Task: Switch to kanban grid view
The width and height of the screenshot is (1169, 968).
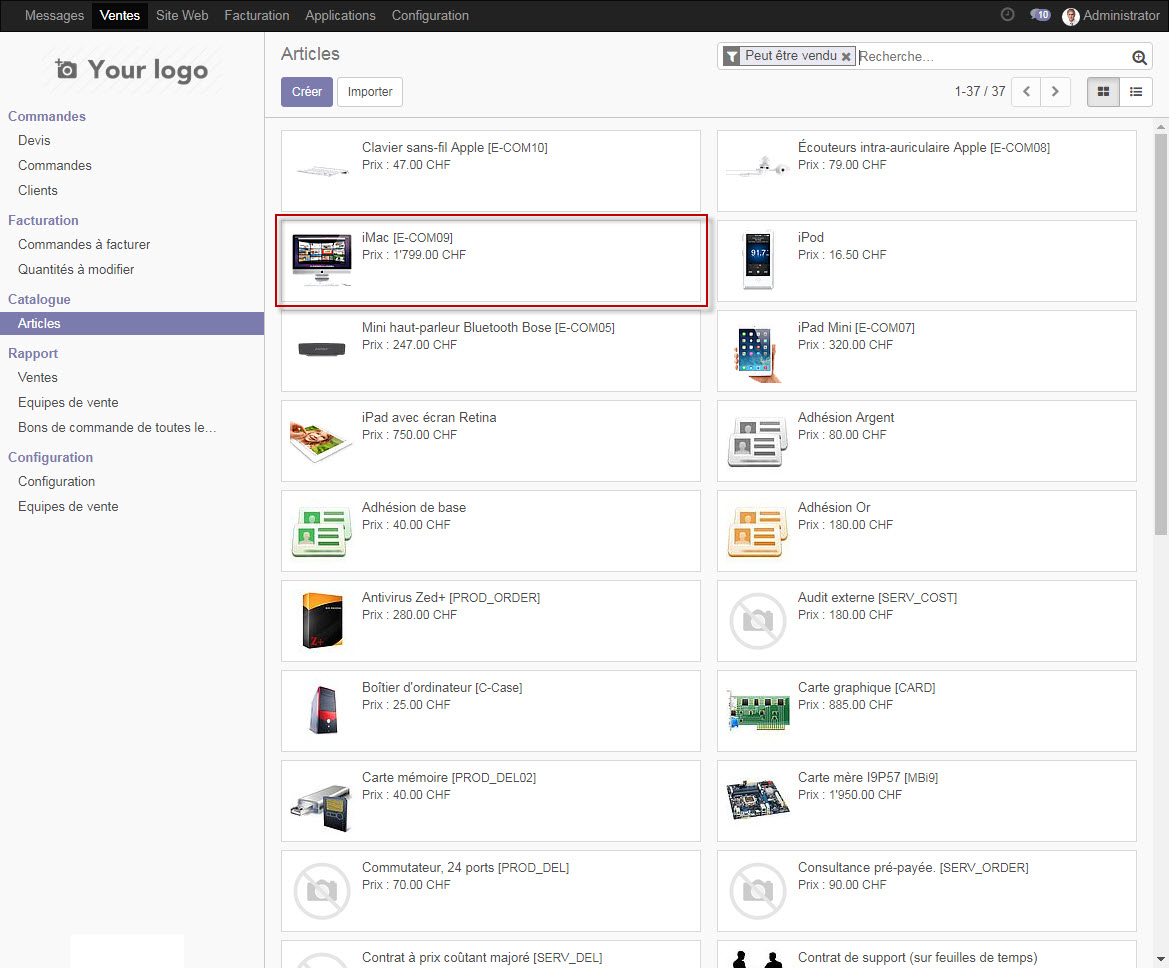Action: (x=1104, y=92)
